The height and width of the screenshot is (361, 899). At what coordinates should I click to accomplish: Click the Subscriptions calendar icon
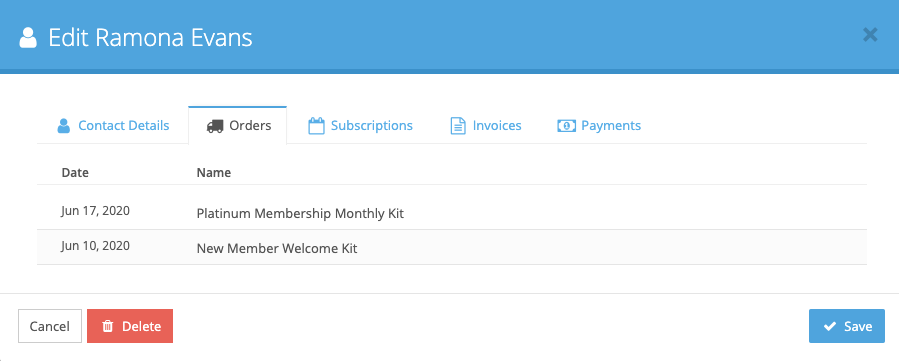pos(316,125)
